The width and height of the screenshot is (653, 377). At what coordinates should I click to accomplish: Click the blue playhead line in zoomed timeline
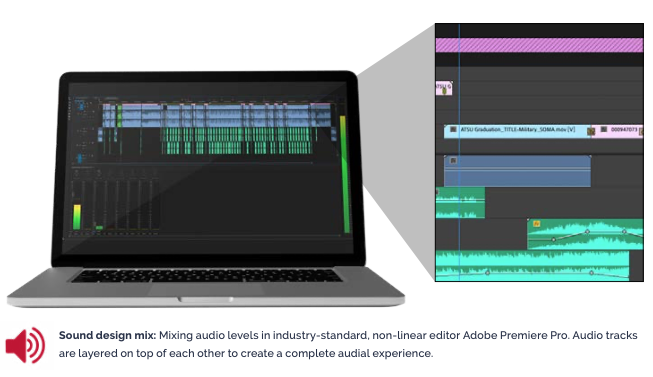tap(459, 152)
